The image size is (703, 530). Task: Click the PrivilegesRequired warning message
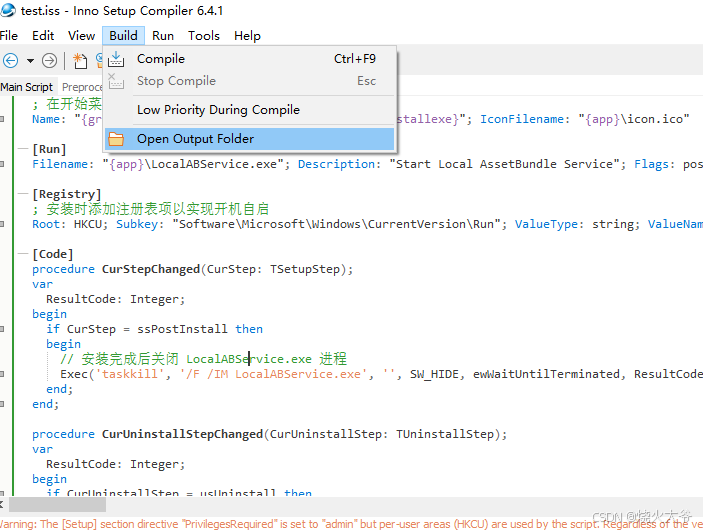(x=352, y=524)
